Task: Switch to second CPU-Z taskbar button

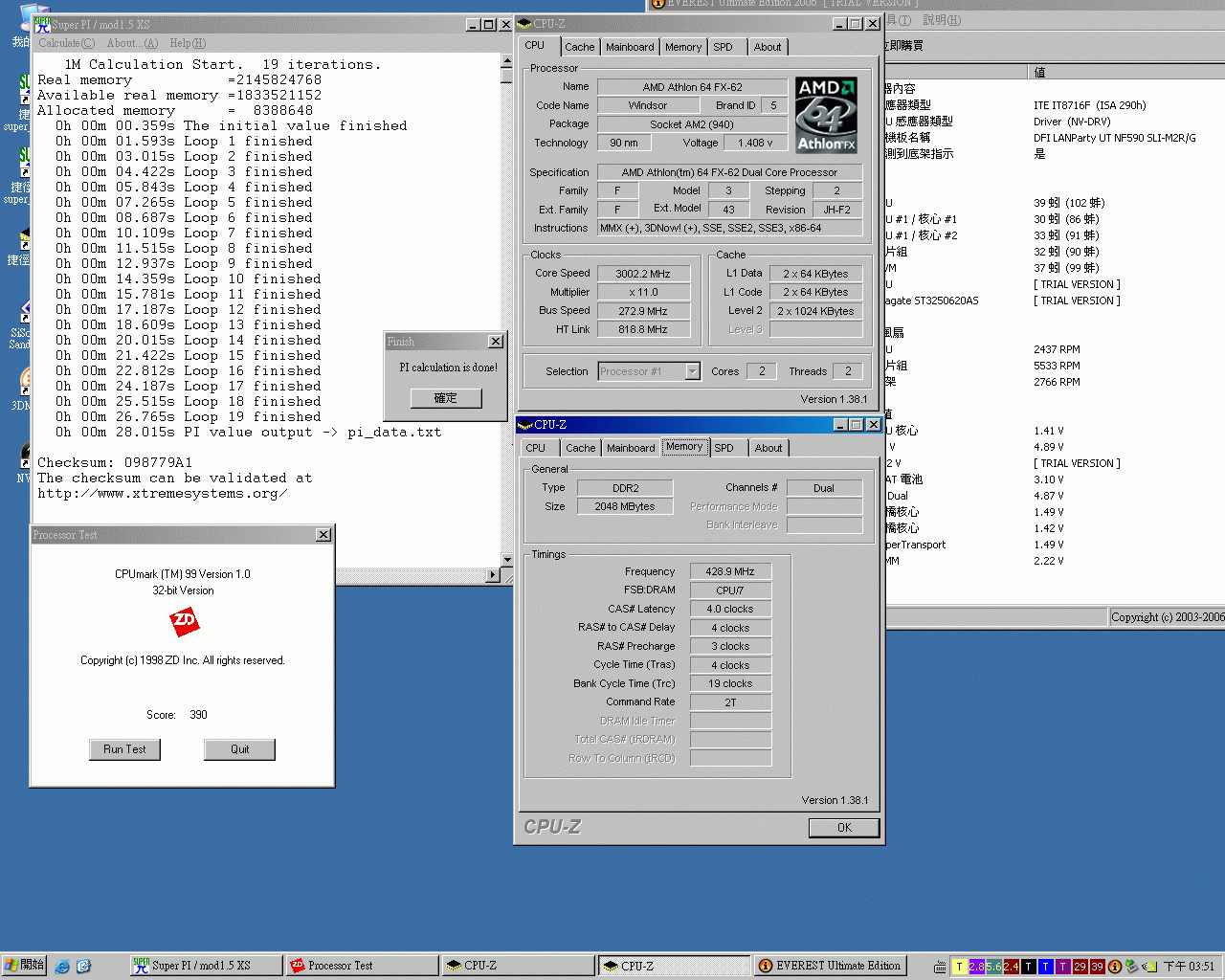Action: coord(675,966)
